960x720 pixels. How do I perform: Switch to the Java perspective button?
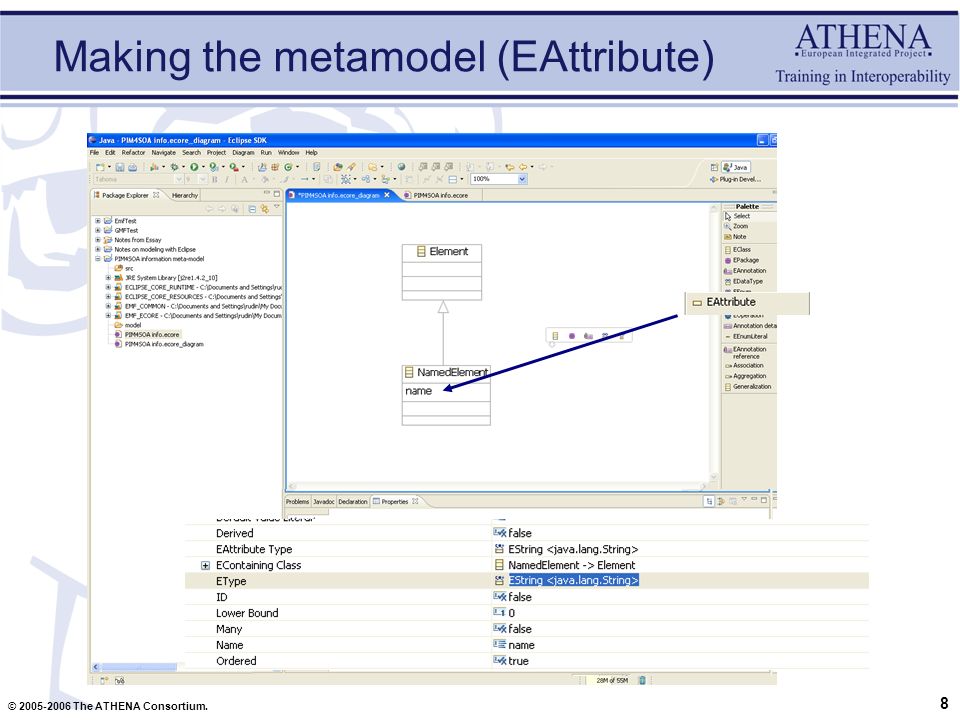pos(736,167)
